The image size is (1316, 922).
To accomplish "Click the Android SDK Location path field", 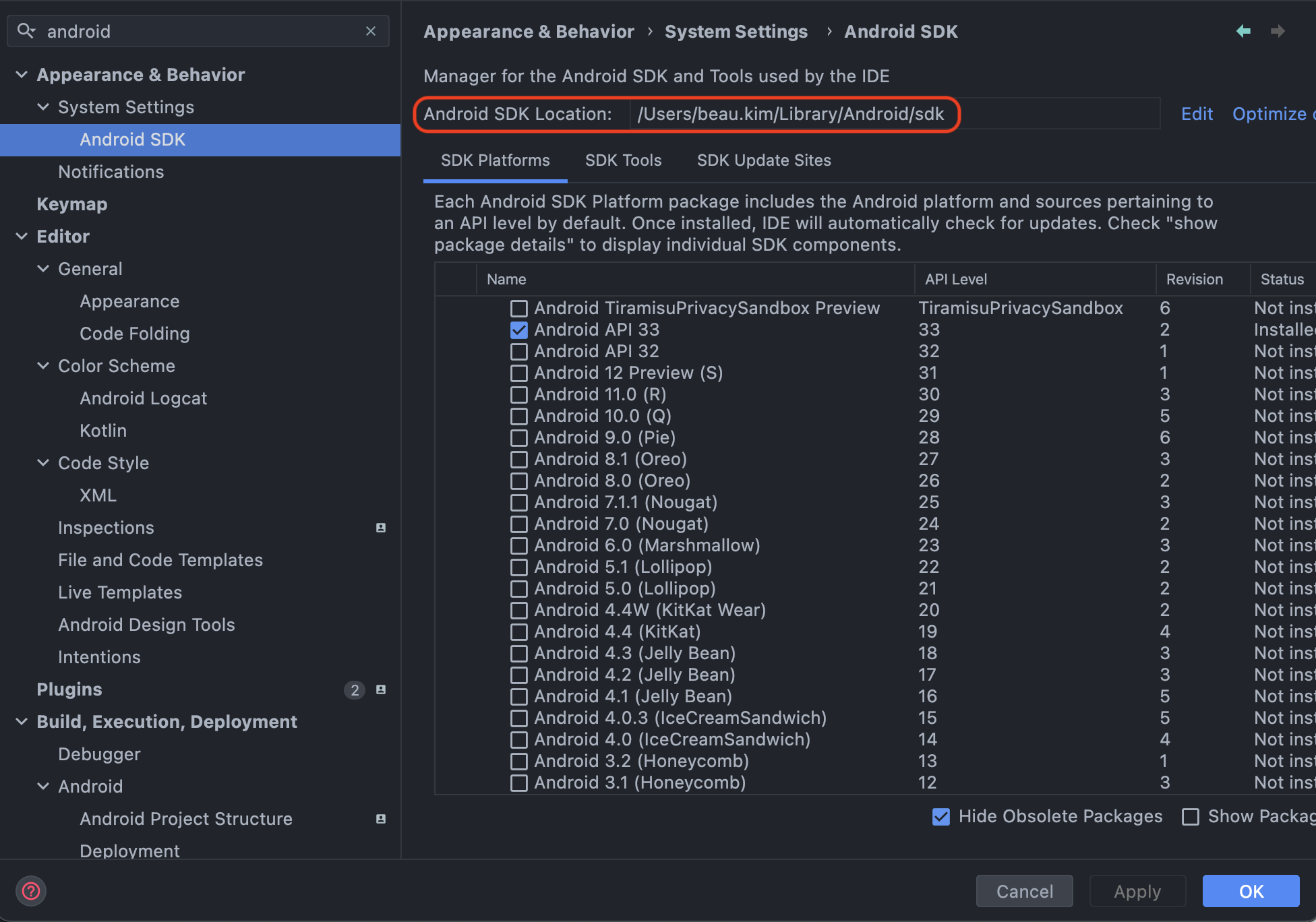I will pos(790,114).
